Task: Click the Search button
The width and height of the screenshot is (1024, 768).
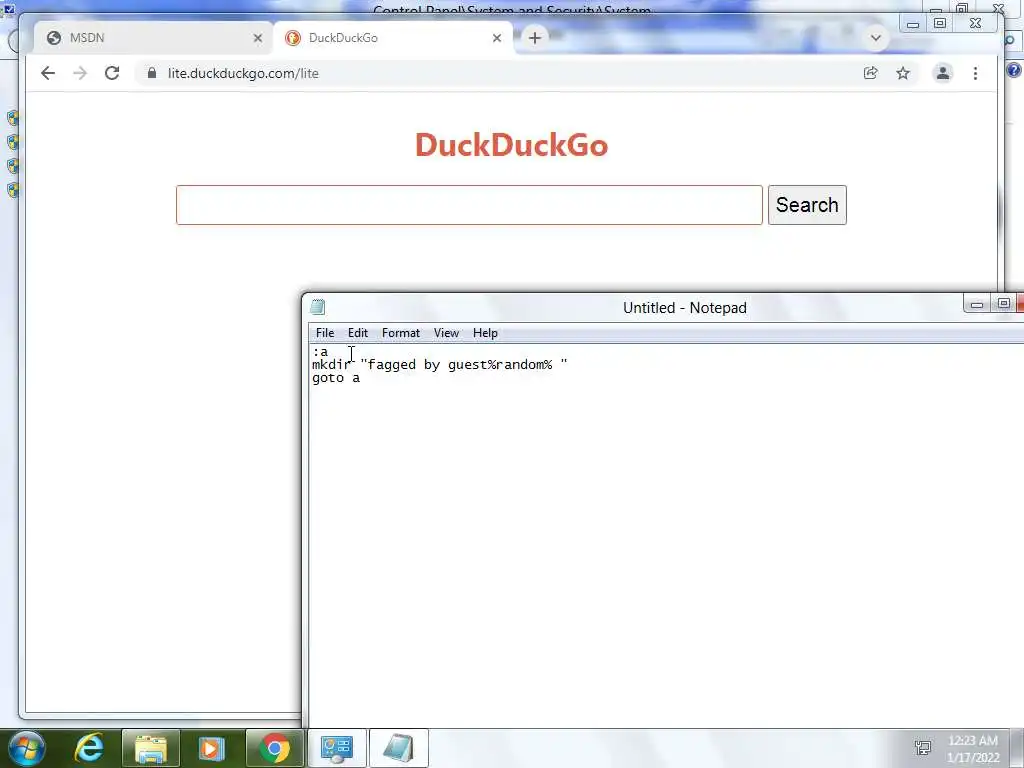Action: tap(807, 205)
